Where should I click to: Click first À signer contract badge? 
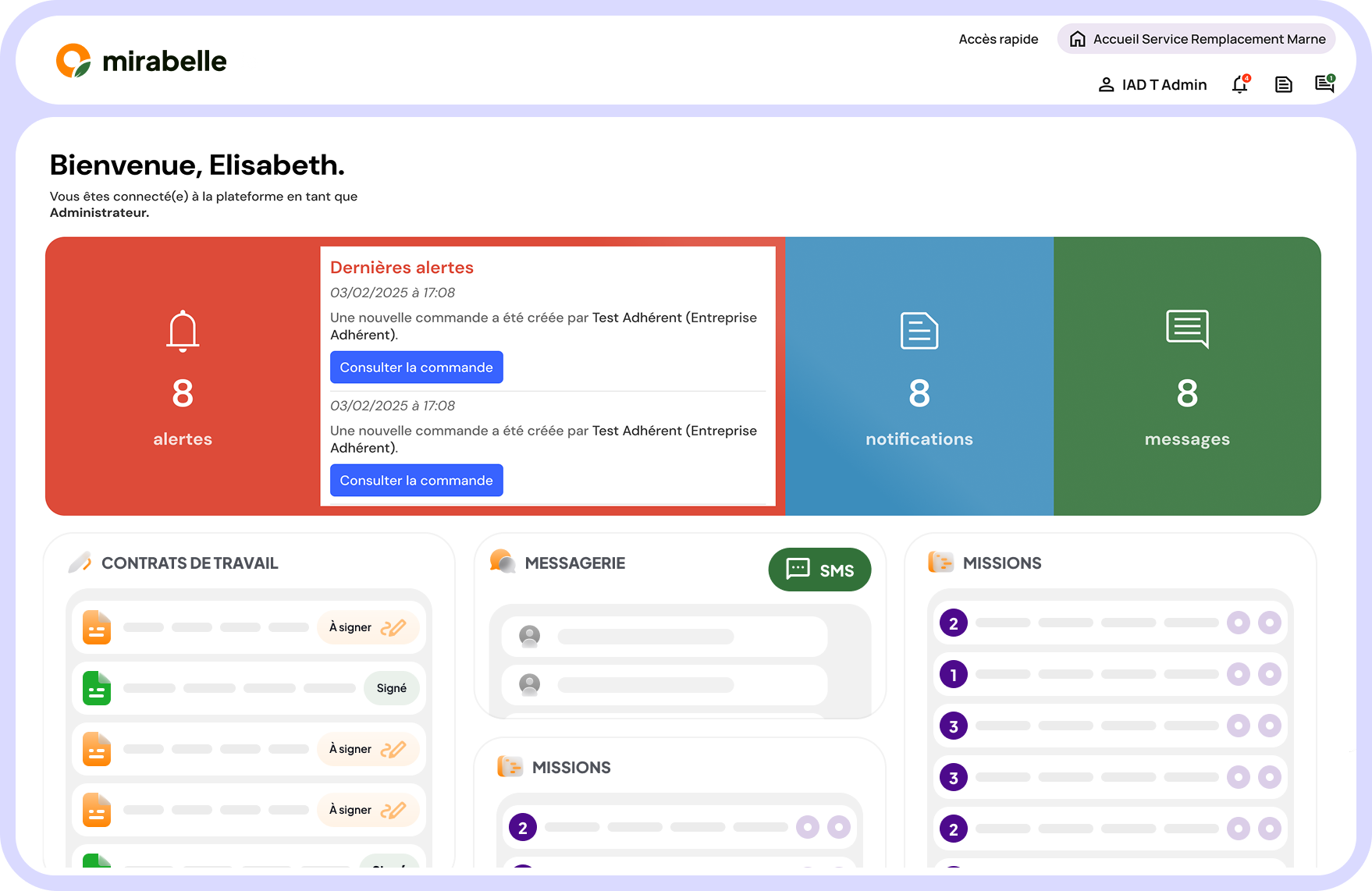[x=368, y=627]
